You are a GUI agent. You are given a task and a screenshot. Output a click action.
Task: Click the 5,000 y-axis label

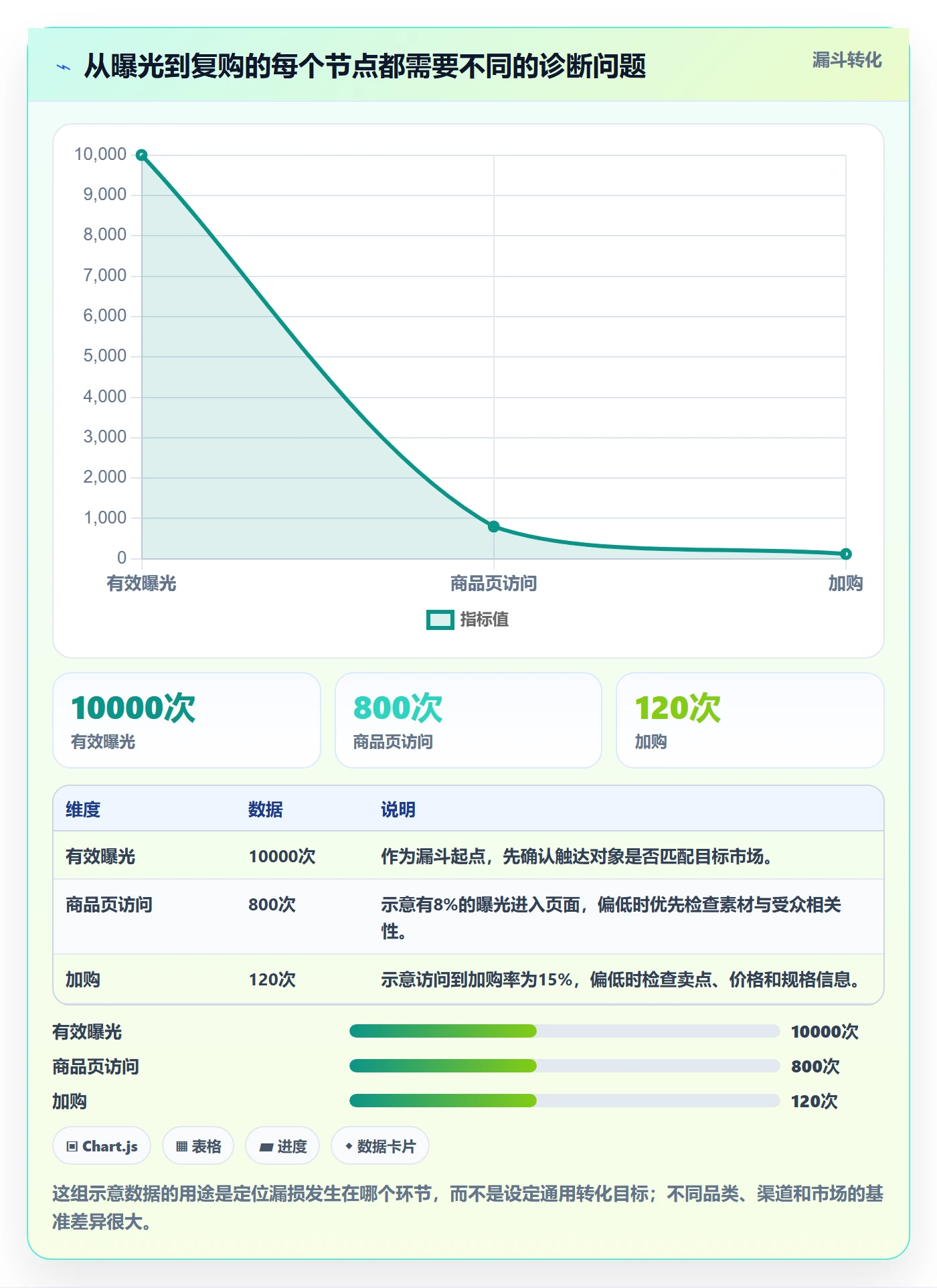click(x=105, y=356)
